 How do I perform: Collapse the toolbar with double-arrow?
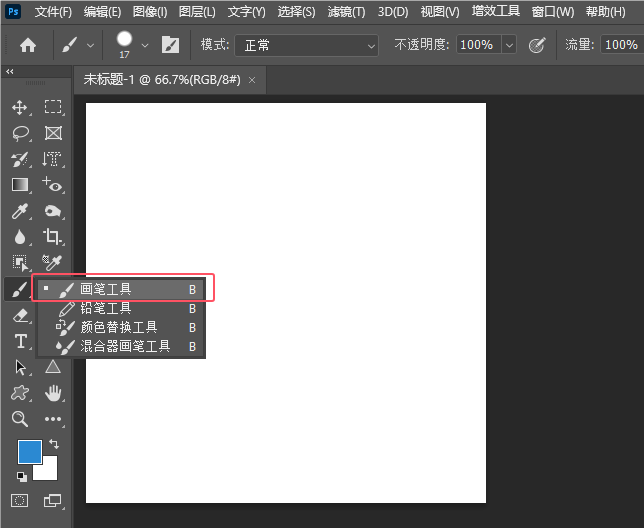10,71
